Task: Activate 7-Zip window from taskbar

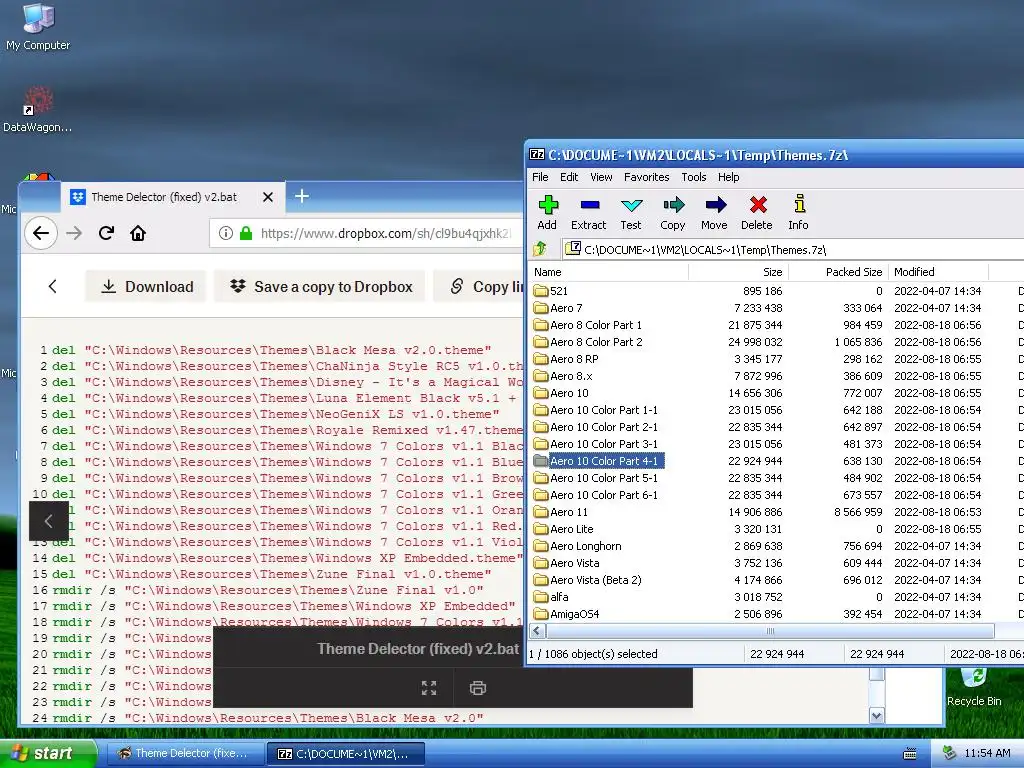Action: [346, 754]
